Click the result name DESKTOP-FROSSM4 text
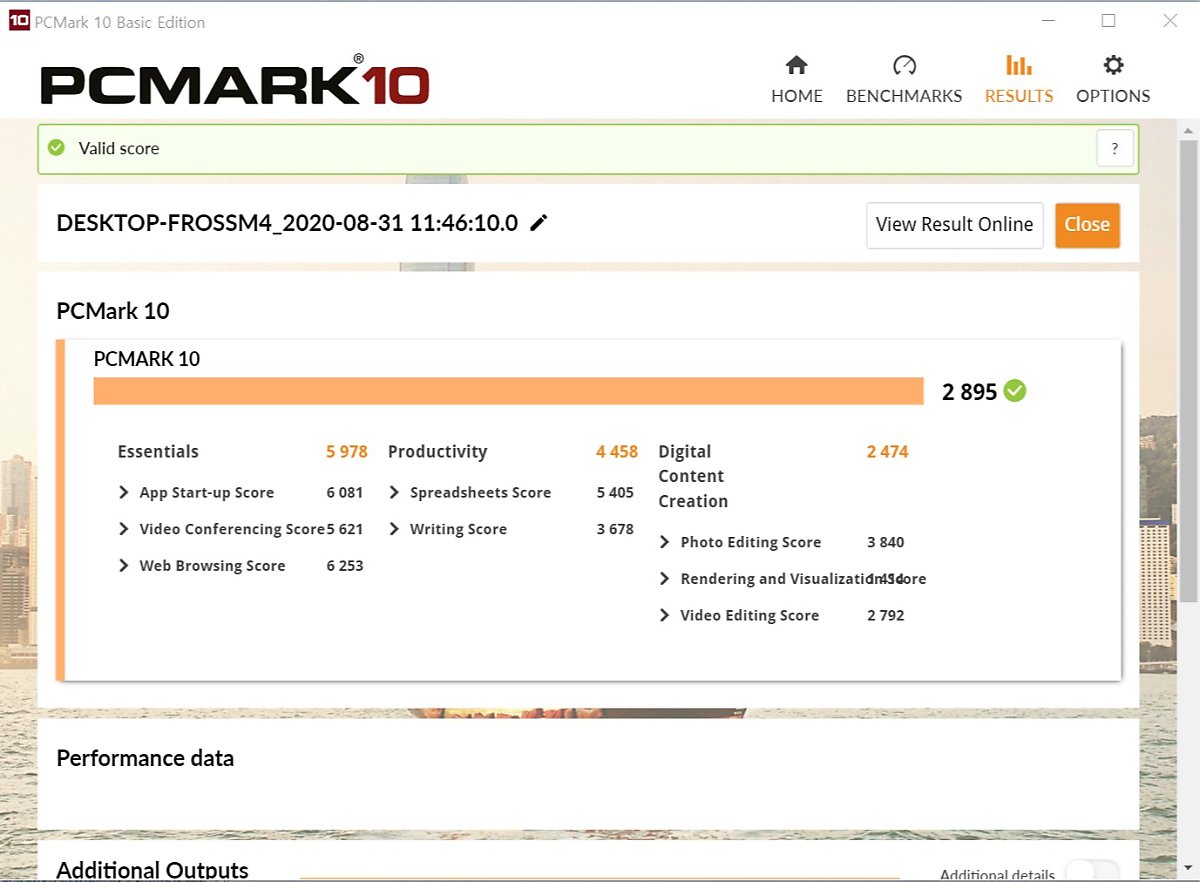Viewport: 1200px width, 882px height. click(287, 223)
